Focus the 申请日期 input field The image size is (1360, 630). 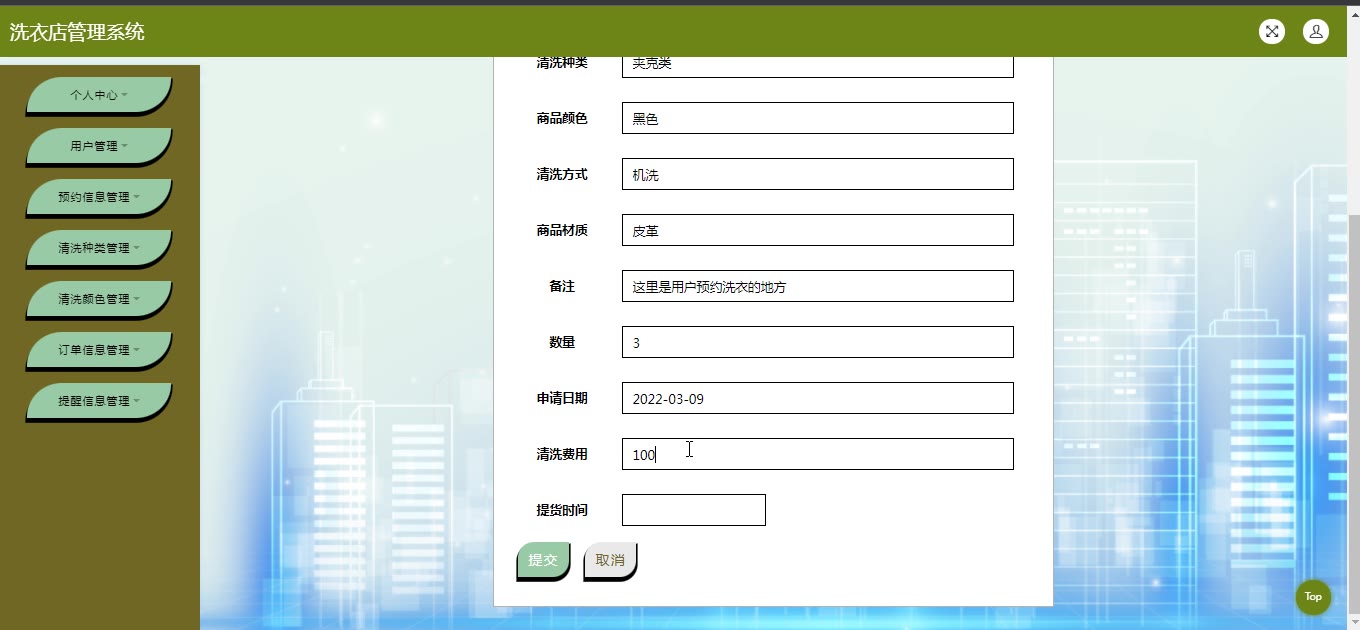click(818, 398)
